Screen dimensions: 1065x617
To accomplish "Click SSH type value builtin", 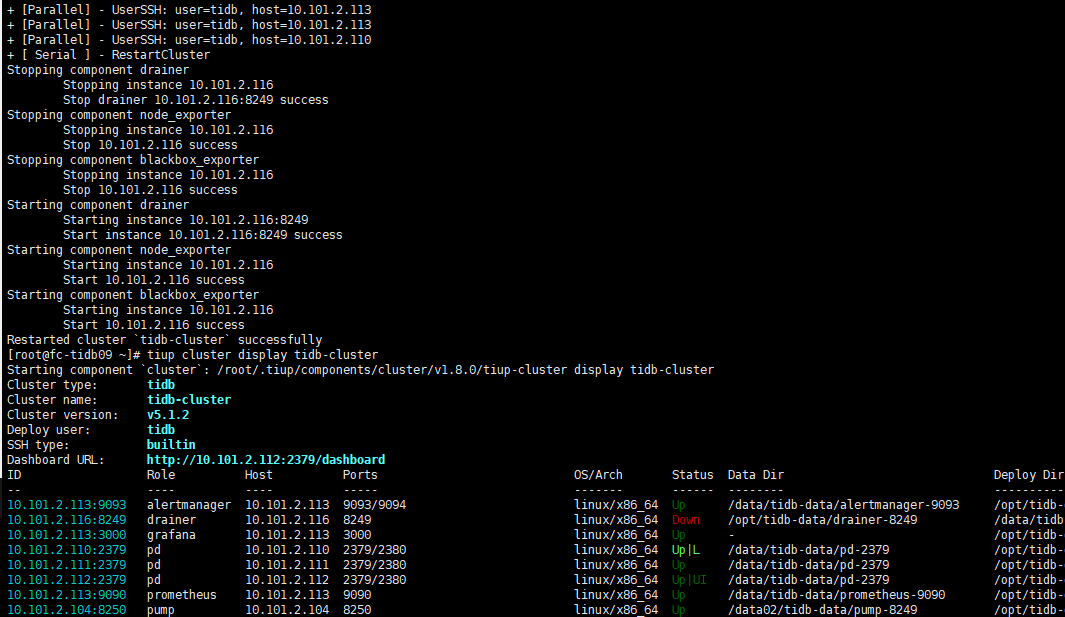I will pos(171,444).
